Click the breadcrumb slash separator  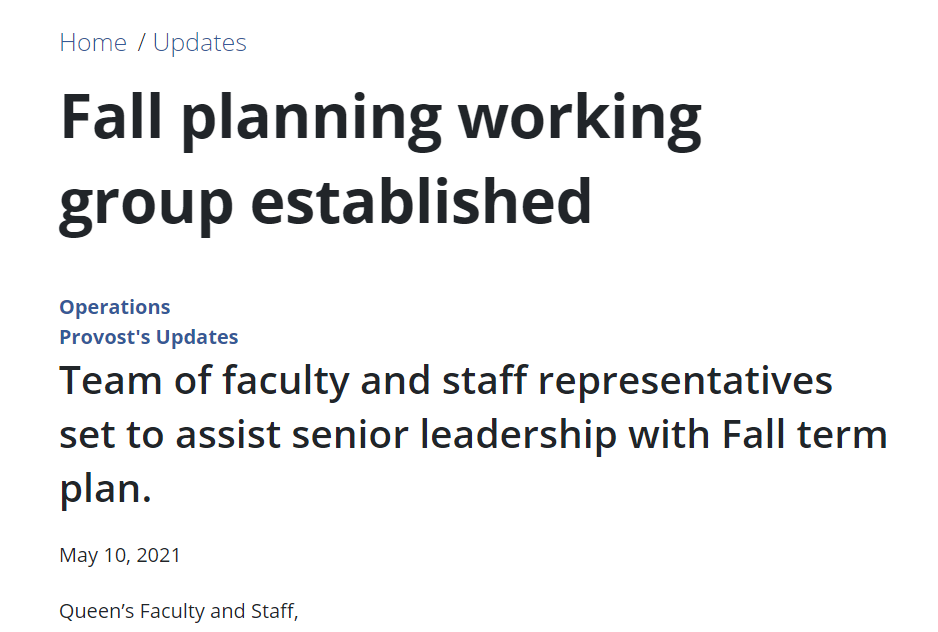pos(141,43)
